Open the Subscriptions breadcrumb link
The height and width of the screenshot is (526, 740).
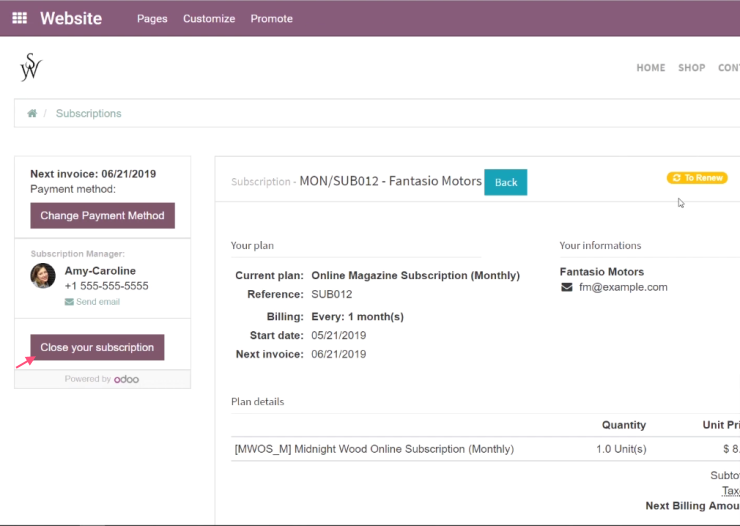(x=88, y=113)
